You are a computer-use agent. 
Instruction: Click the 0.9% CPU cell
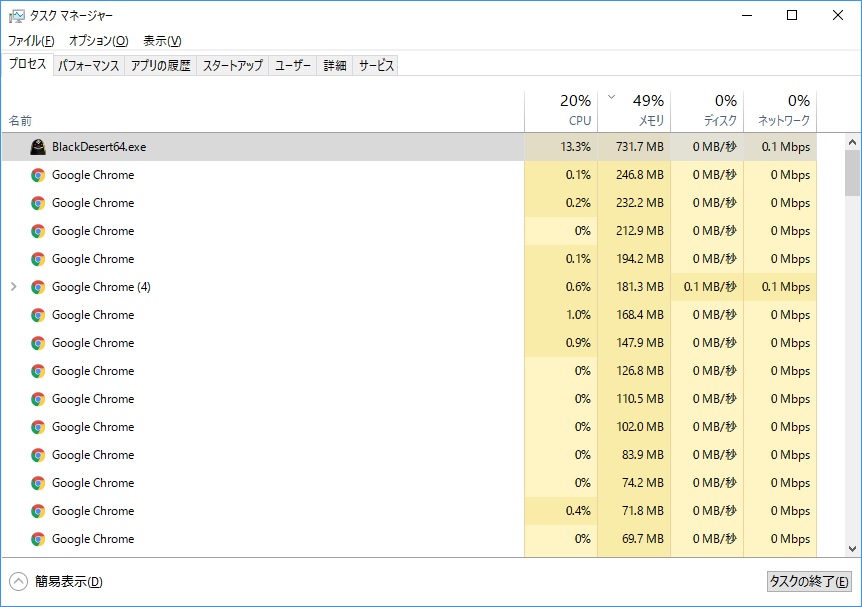tap(561, 343)
